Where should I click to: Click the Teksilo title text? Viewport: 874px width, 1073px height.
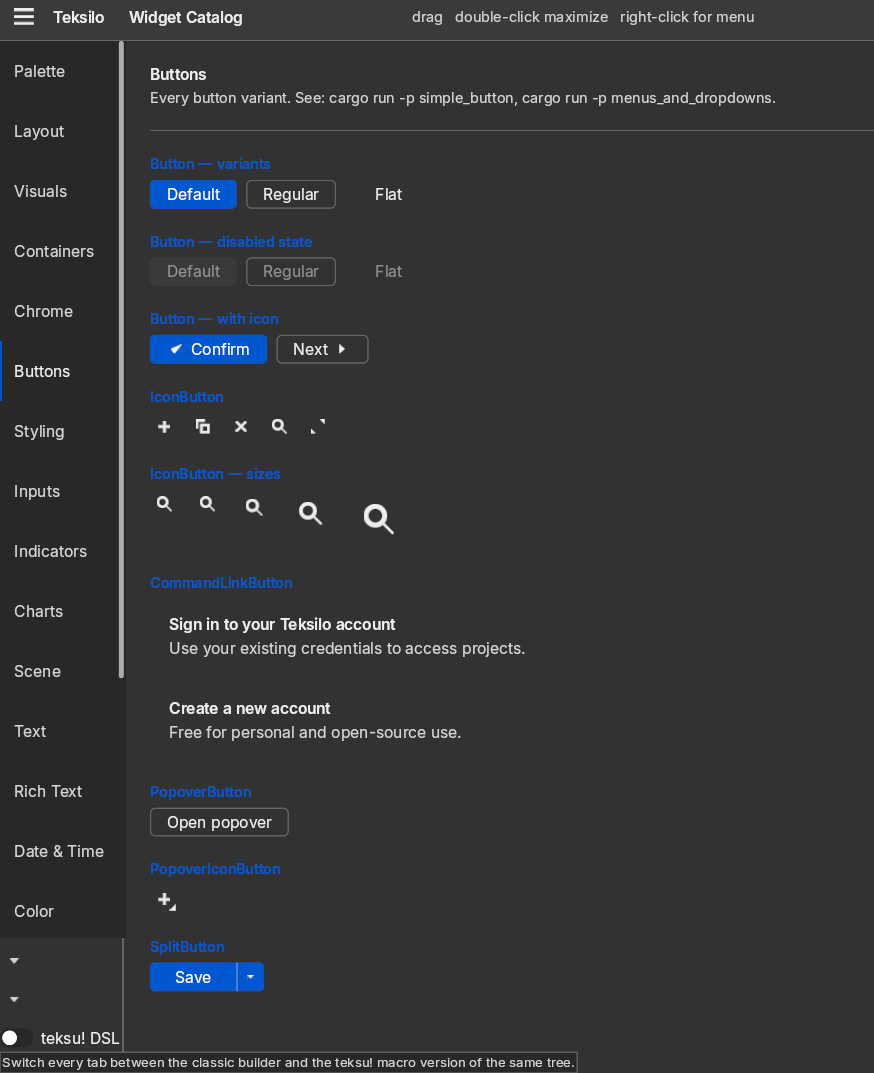(79, 17)
